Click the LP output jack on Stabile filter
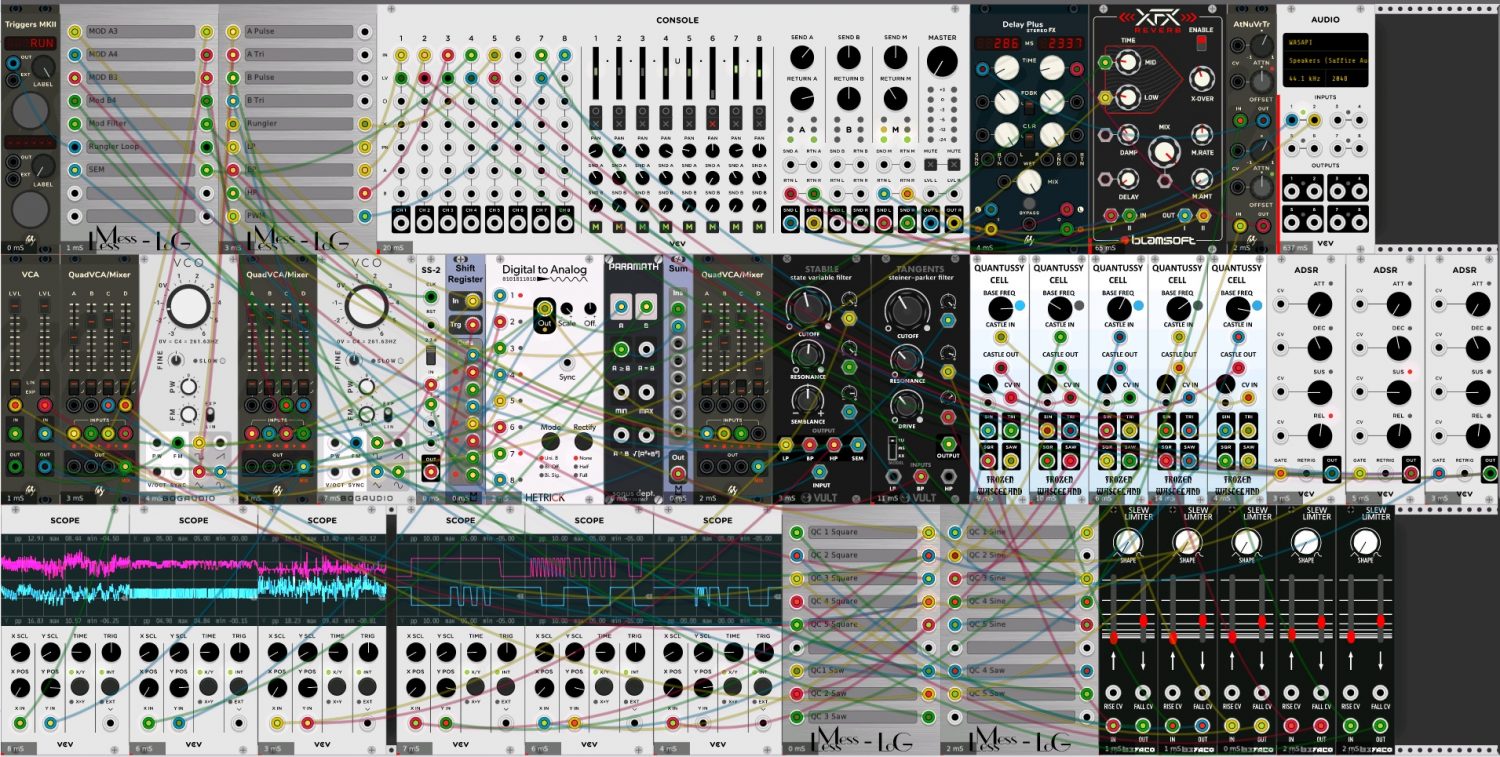The width and height of the screenshot is (1500, 757). [x=787, y=444]
